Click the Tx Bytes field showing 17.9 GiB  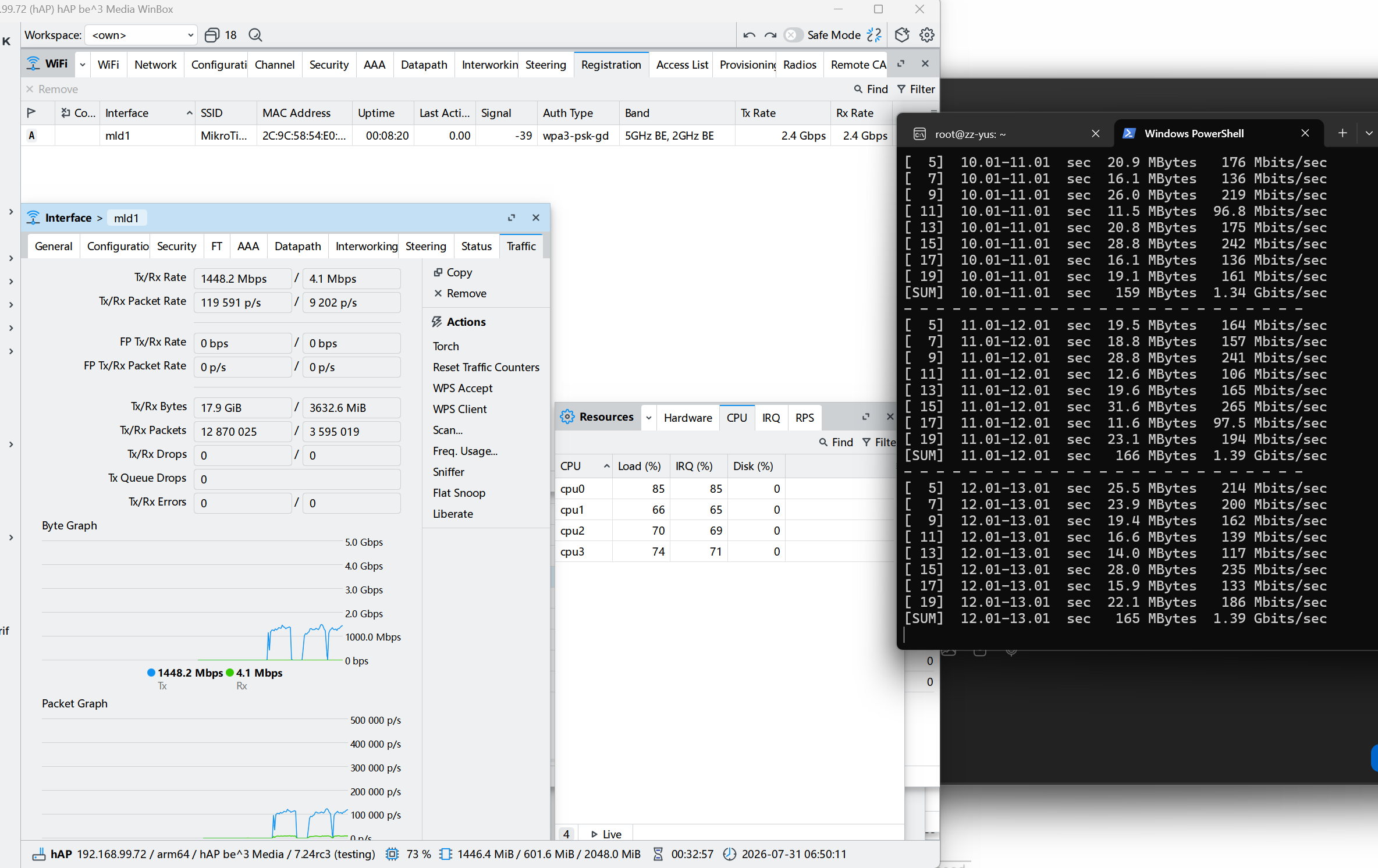(x=243, y=408)
